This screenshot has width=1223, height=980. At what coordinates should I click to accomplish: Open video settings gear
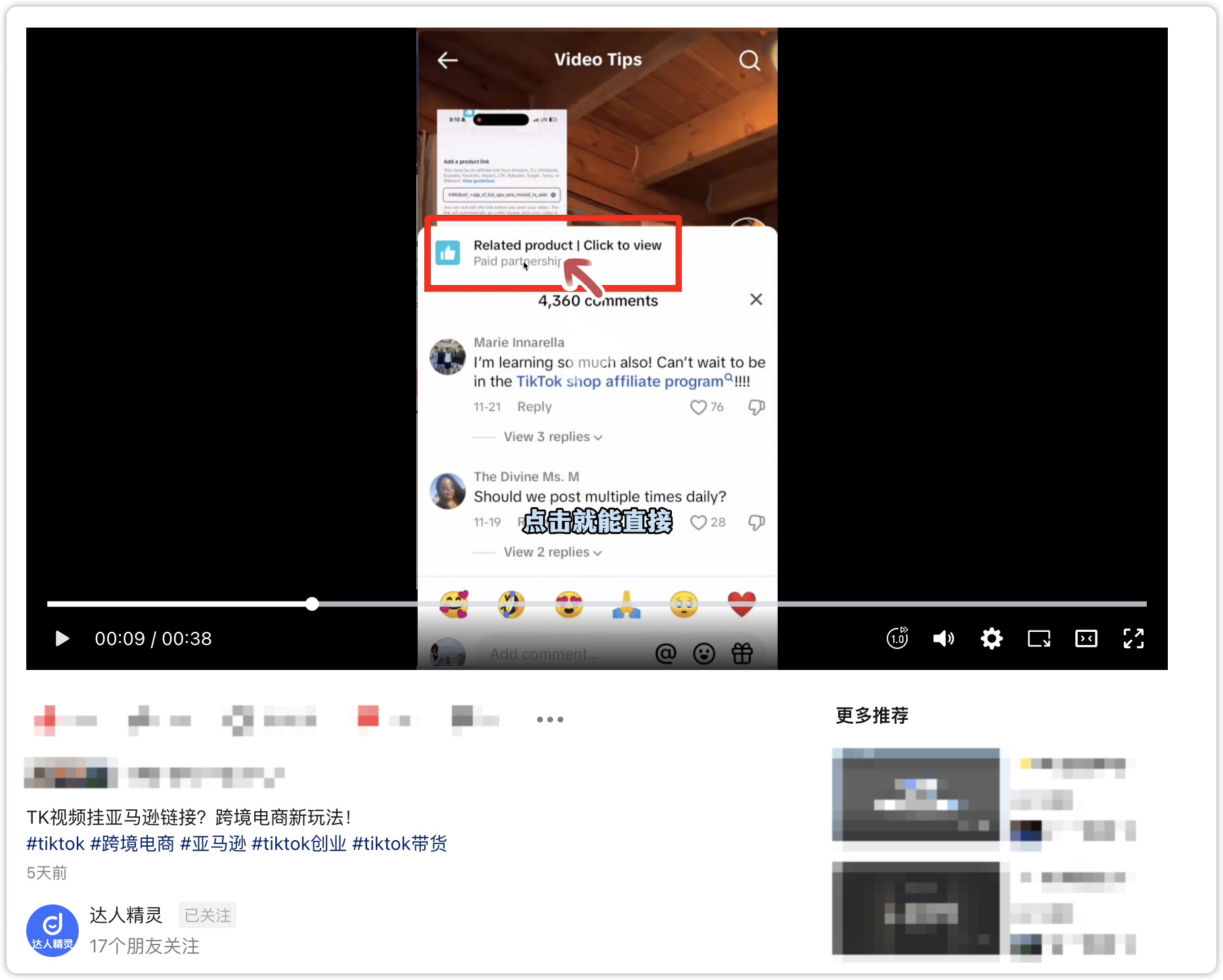tap(992, 638)
